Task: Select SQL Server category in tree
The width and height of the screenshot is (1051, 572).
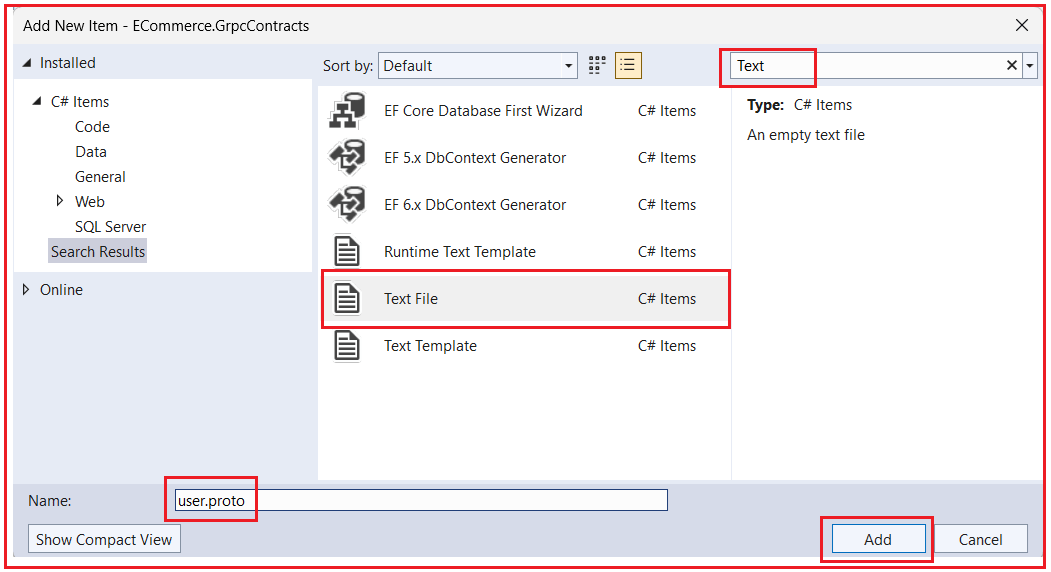Action: pos(111,227)
